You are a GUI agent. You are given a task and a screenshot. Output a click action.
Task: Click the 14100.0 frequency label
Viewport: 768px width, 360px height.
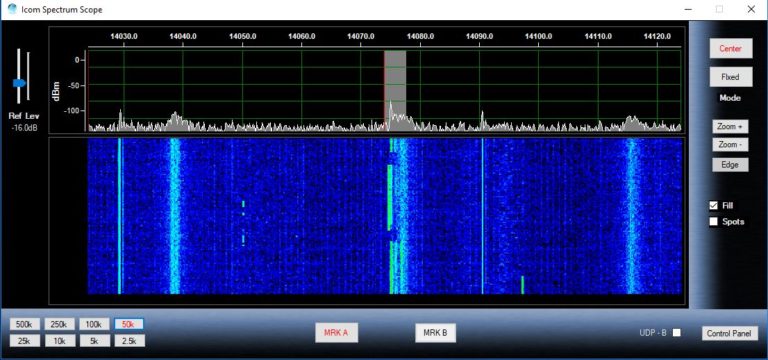pyautogui.click(x=538, y=36)
